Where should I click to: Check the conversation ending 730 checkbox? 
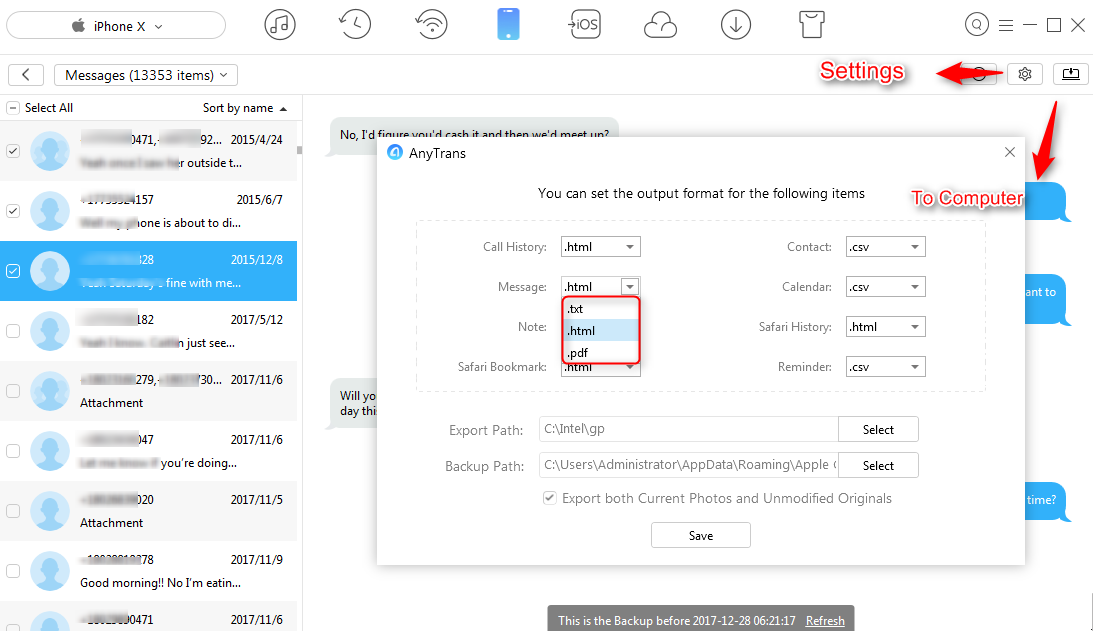[x=13, y=390]
